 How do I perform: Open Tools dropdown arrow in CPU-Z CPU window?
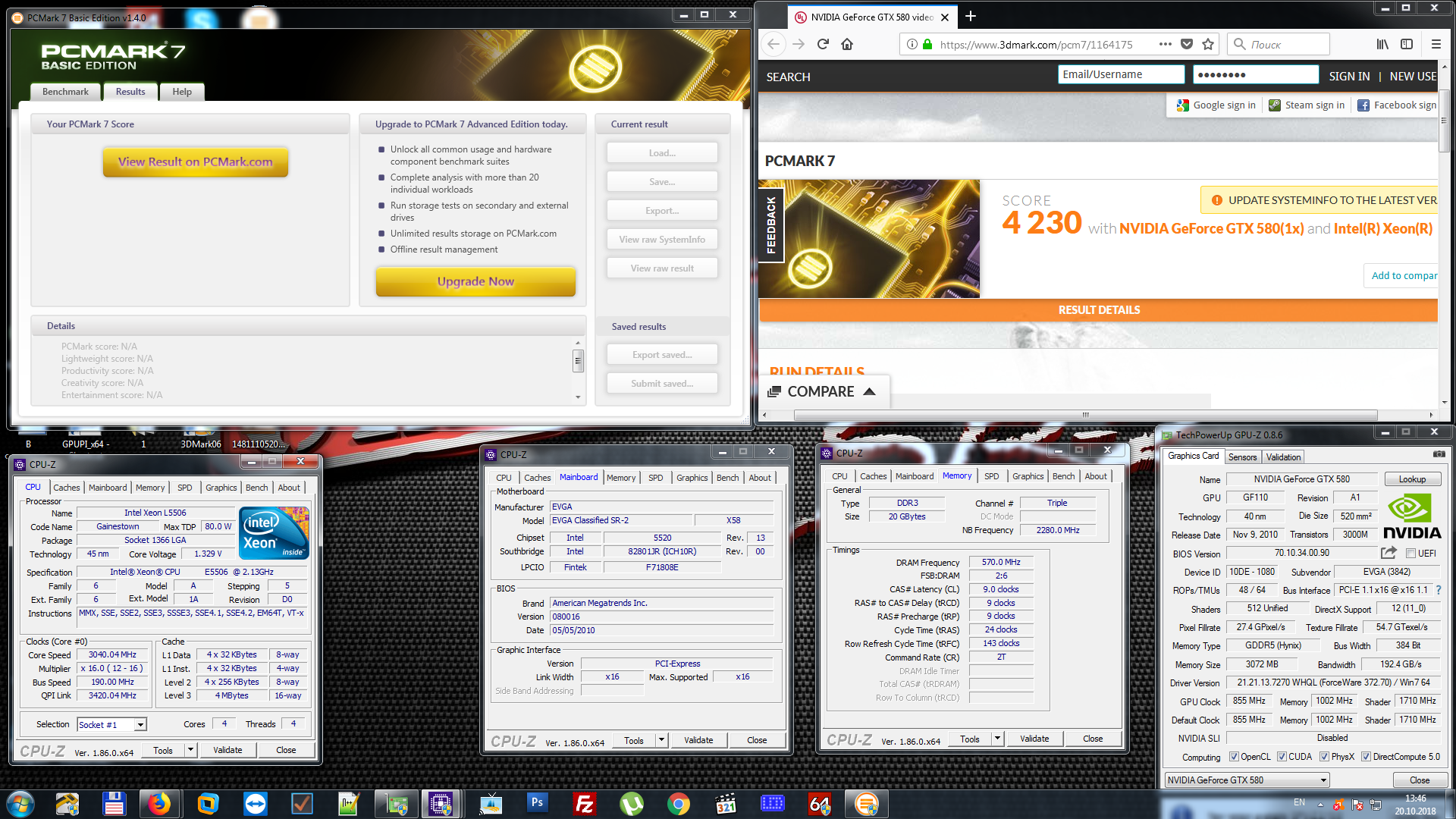point(190,750)
